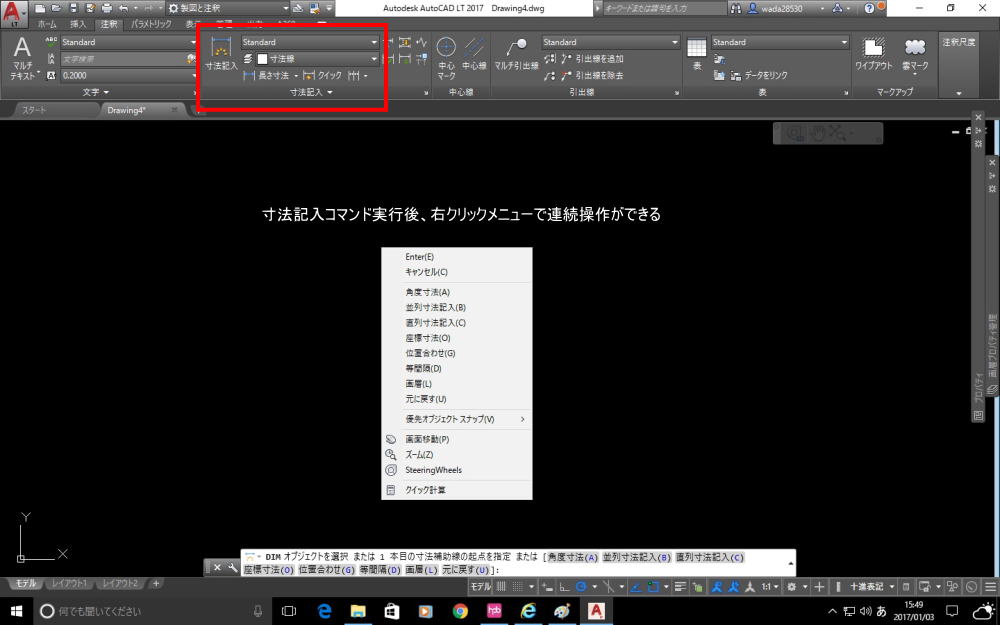Image resolution: width=1000 pixels, height=625 pixels.
Task: Click the Print icon in quick access toolbar
Action: tap(107, 8)
